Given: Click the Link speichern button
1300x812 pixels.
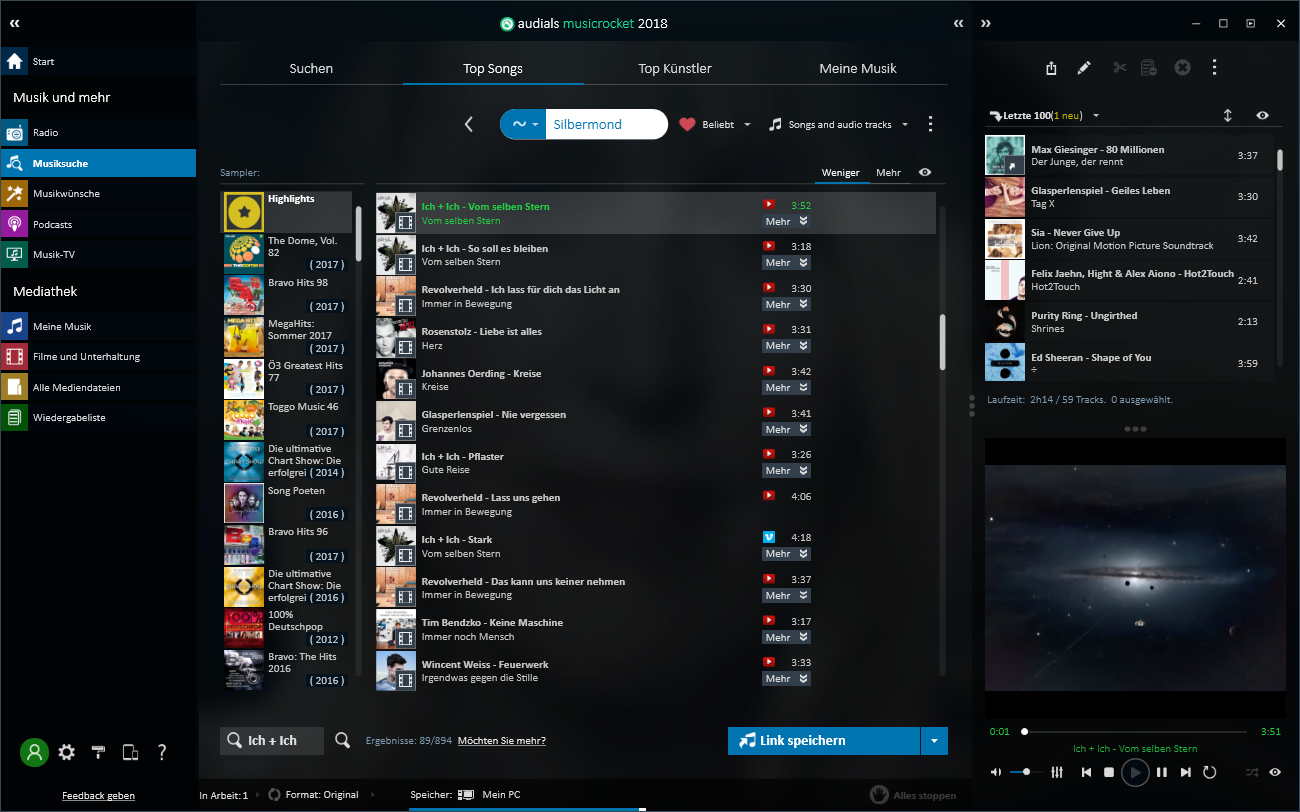Looking at the screenshot, I should [x=824, y=741].
